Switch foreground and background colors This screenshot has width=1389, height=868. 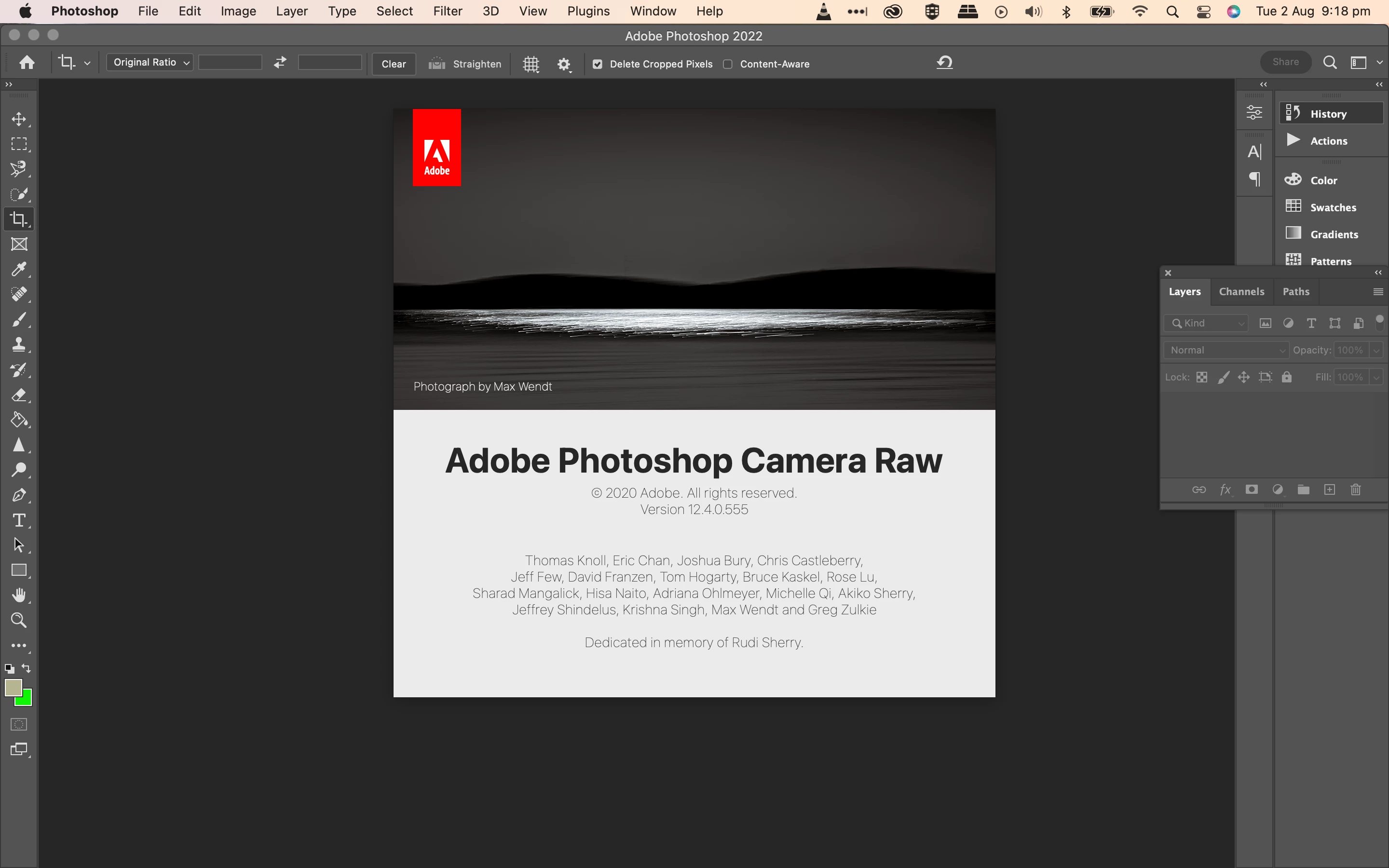pyautogui.click(x=27, y=668)
